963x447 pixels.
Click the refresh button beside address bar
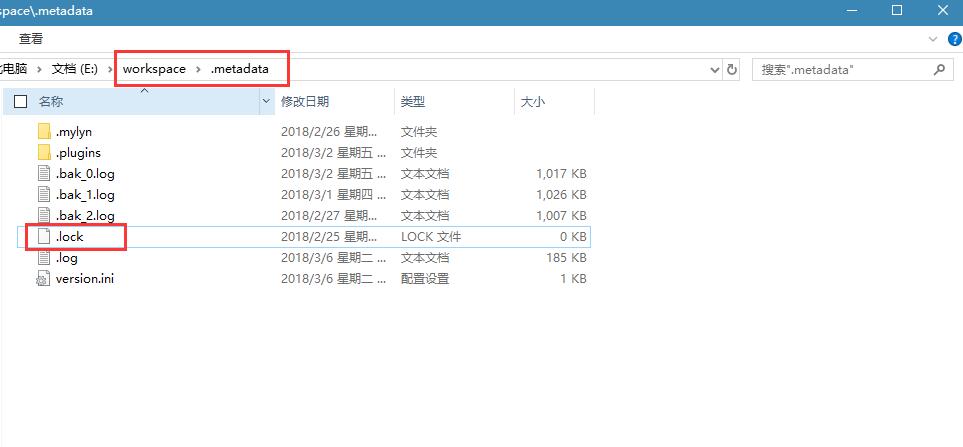coord(731,69)
